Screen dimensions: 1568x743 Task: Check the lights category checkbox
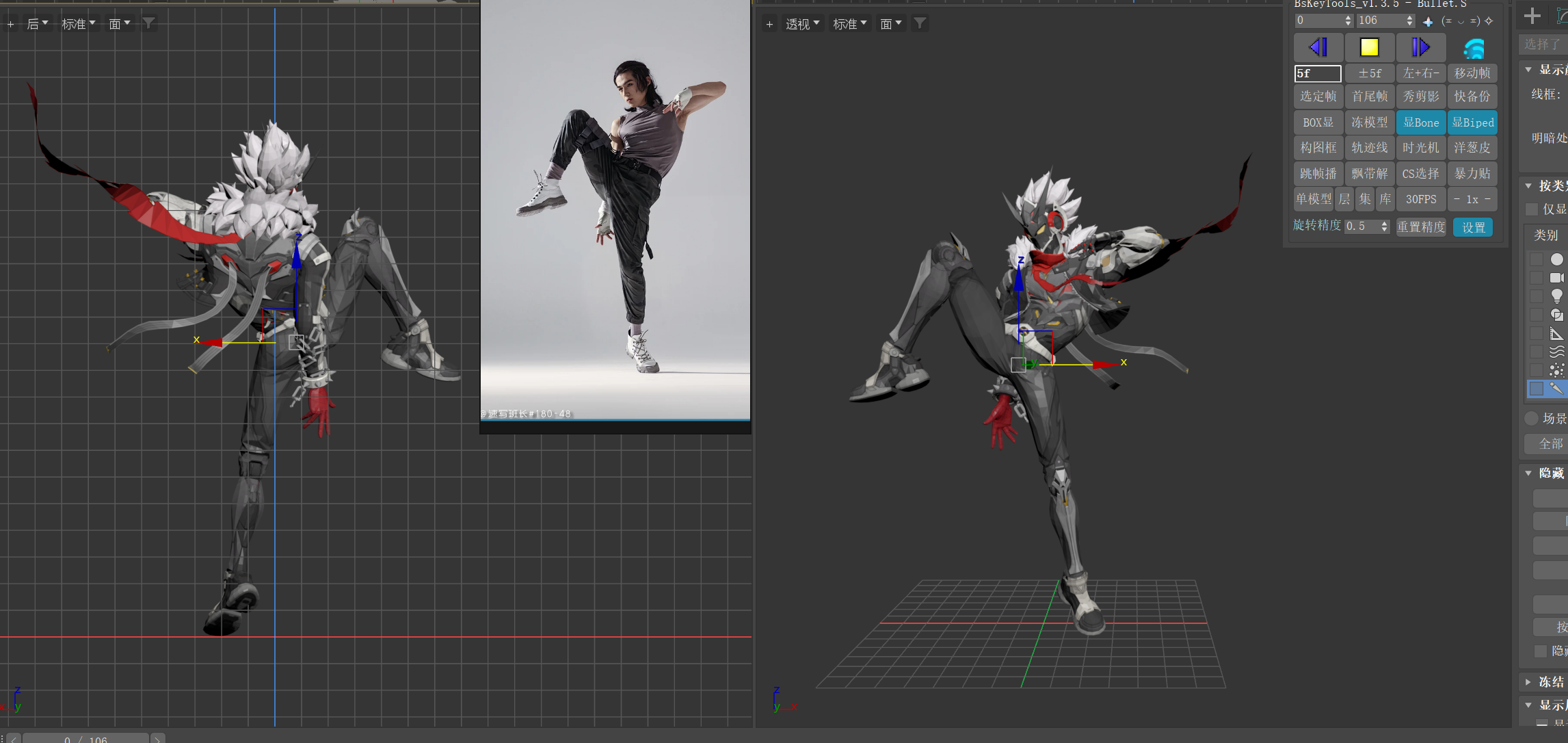pos(1536,296)
